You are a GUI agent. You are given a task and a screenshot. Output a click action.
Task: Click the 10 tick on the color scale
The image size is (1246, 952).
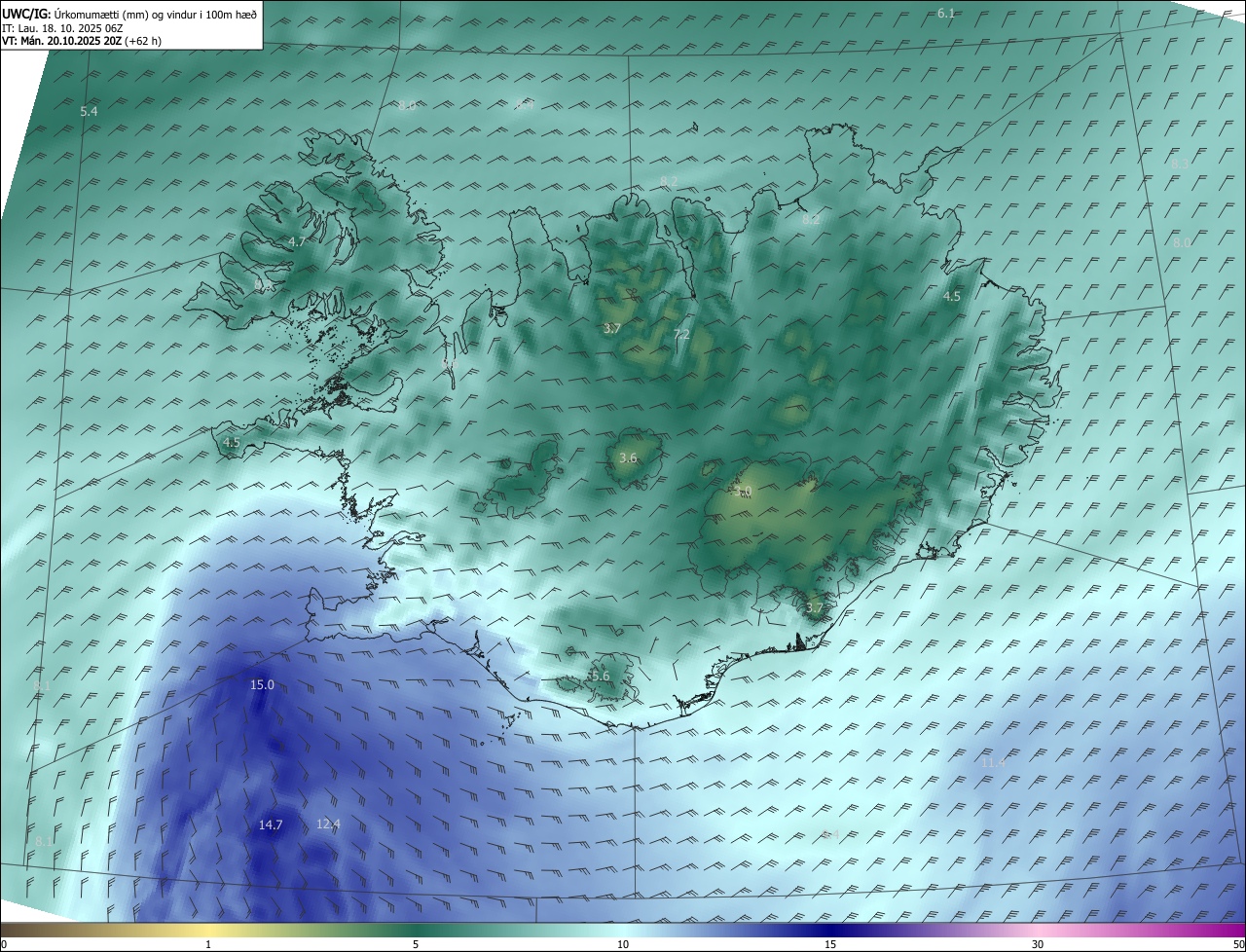(x=623, y=944)
